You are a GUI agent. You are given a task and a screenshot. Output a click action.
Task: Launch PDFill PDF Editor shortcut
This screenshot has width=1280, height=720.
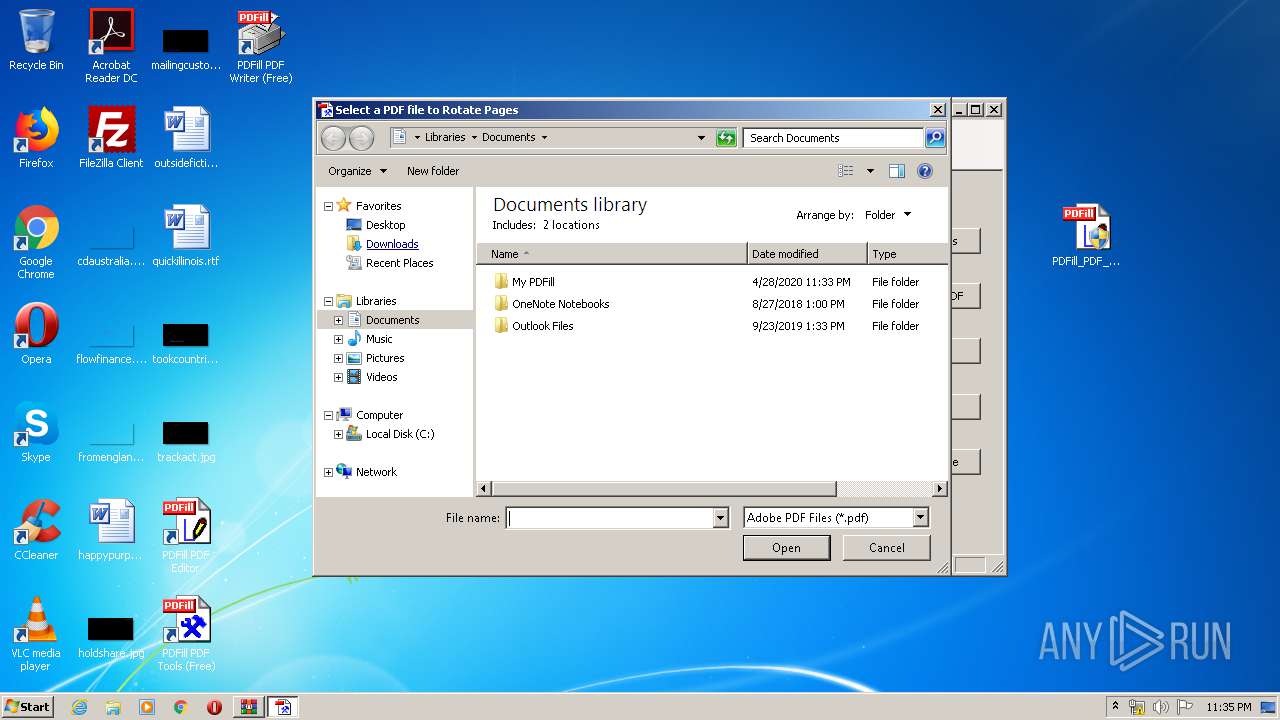(x=186, y=537)
